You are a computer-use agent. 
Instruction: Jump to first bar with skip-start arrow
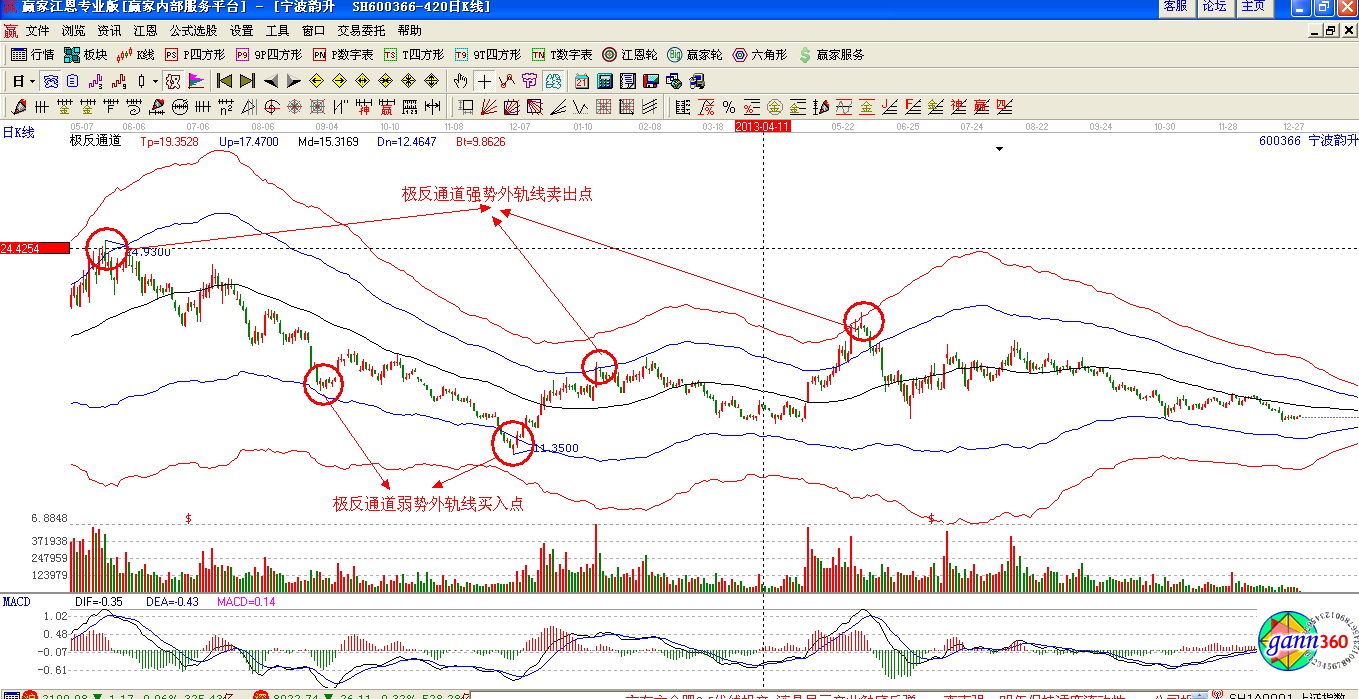click(224, 81)
